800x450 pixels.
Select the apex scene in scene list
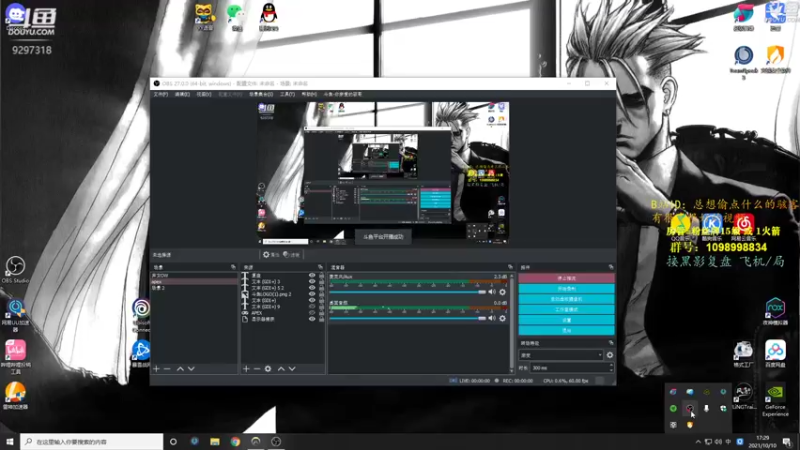click(x=194, y=282)
